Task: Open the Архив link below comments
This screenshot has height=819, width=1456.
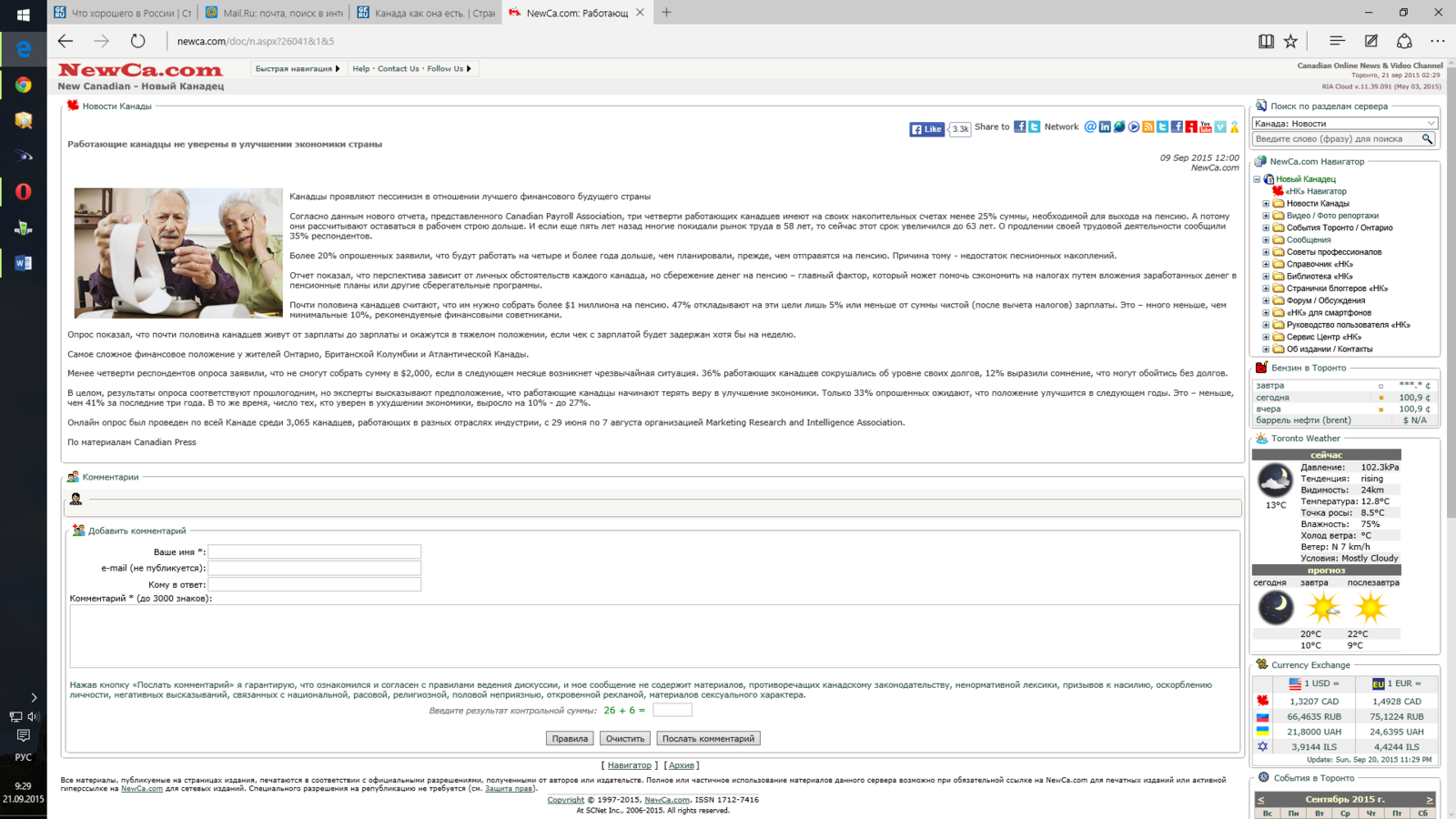Action: tap(682, 765)
